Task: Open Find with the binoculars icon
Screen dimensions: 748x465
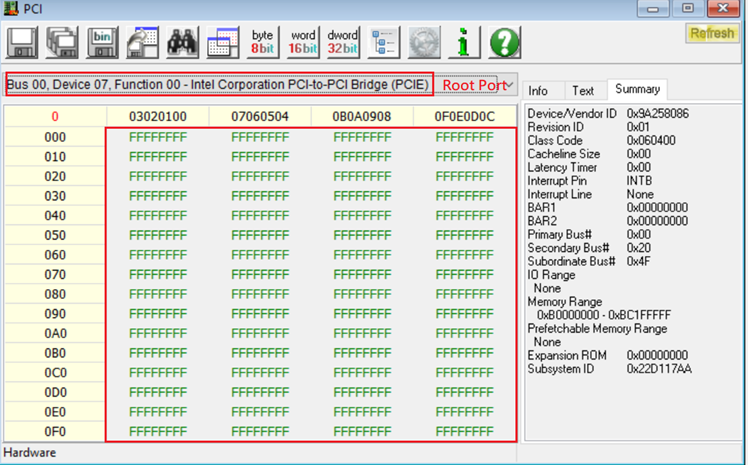Action: 182,43
